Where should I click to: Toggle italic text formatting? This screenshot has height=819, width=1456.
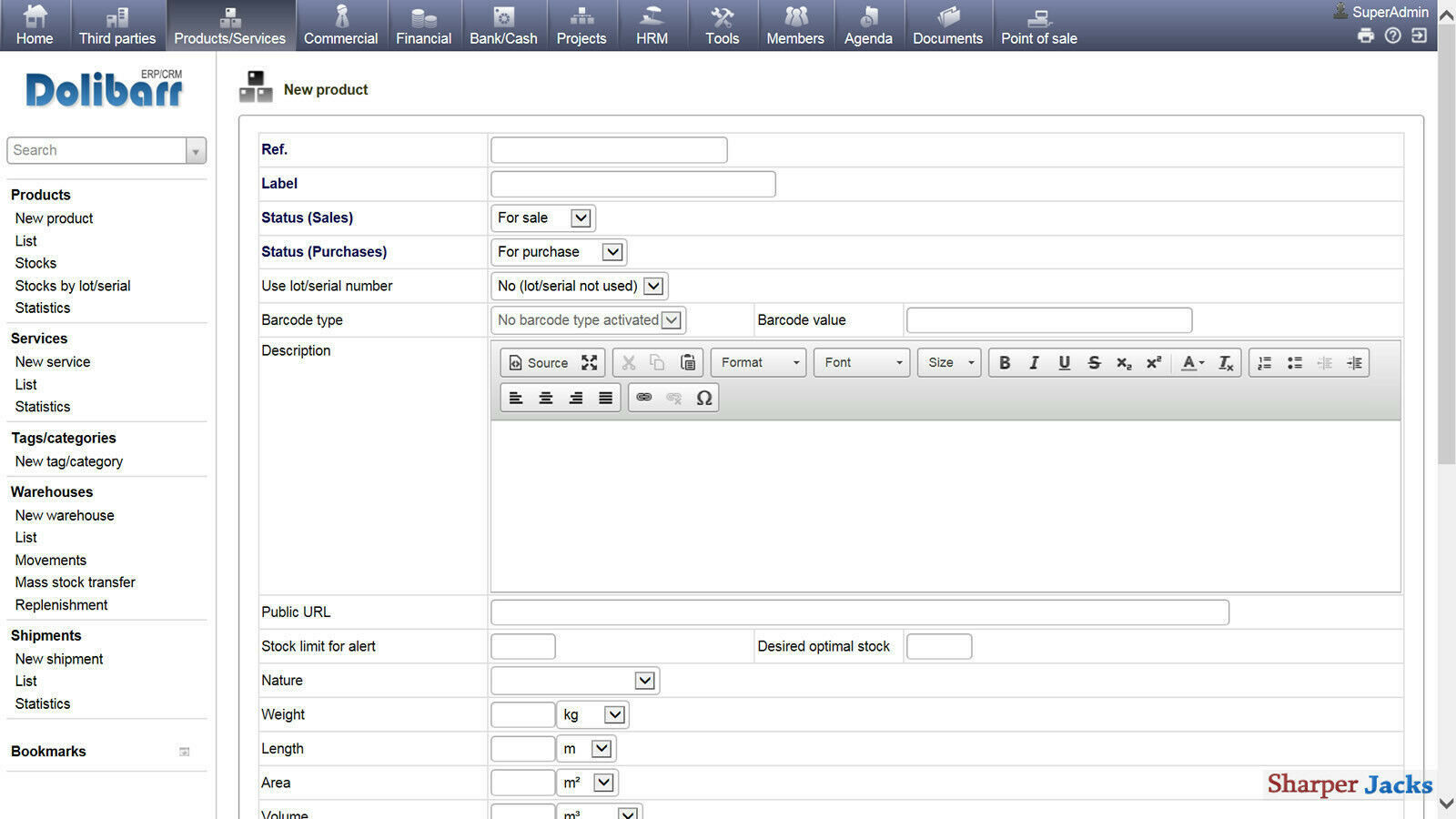(x=1034, y=362)
